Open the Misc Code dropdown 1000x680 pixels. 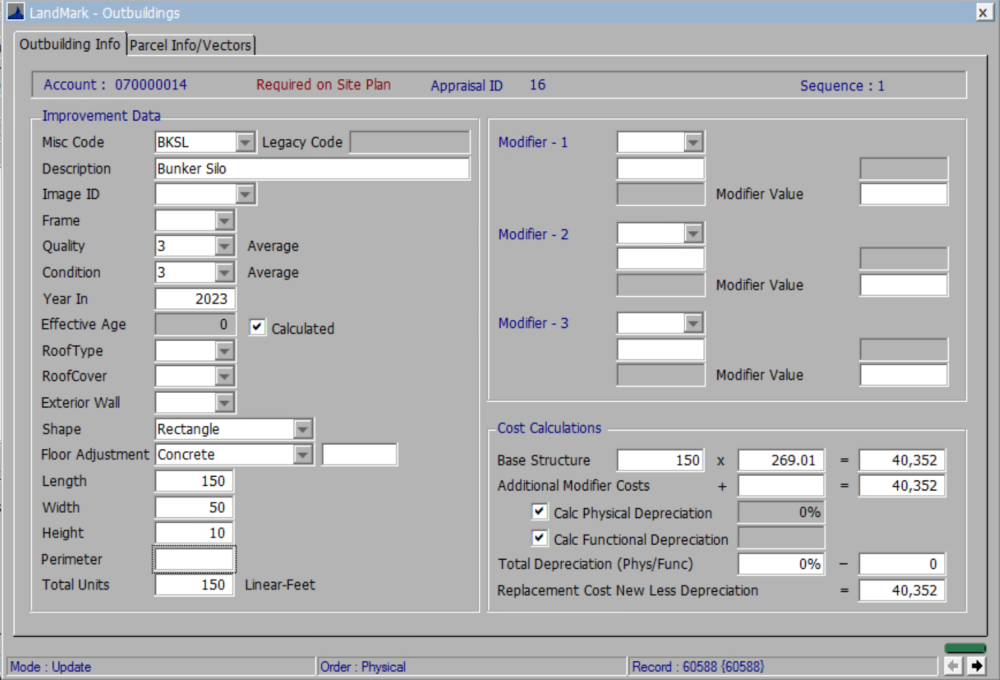pyautogui.click(x=245, y=142)
